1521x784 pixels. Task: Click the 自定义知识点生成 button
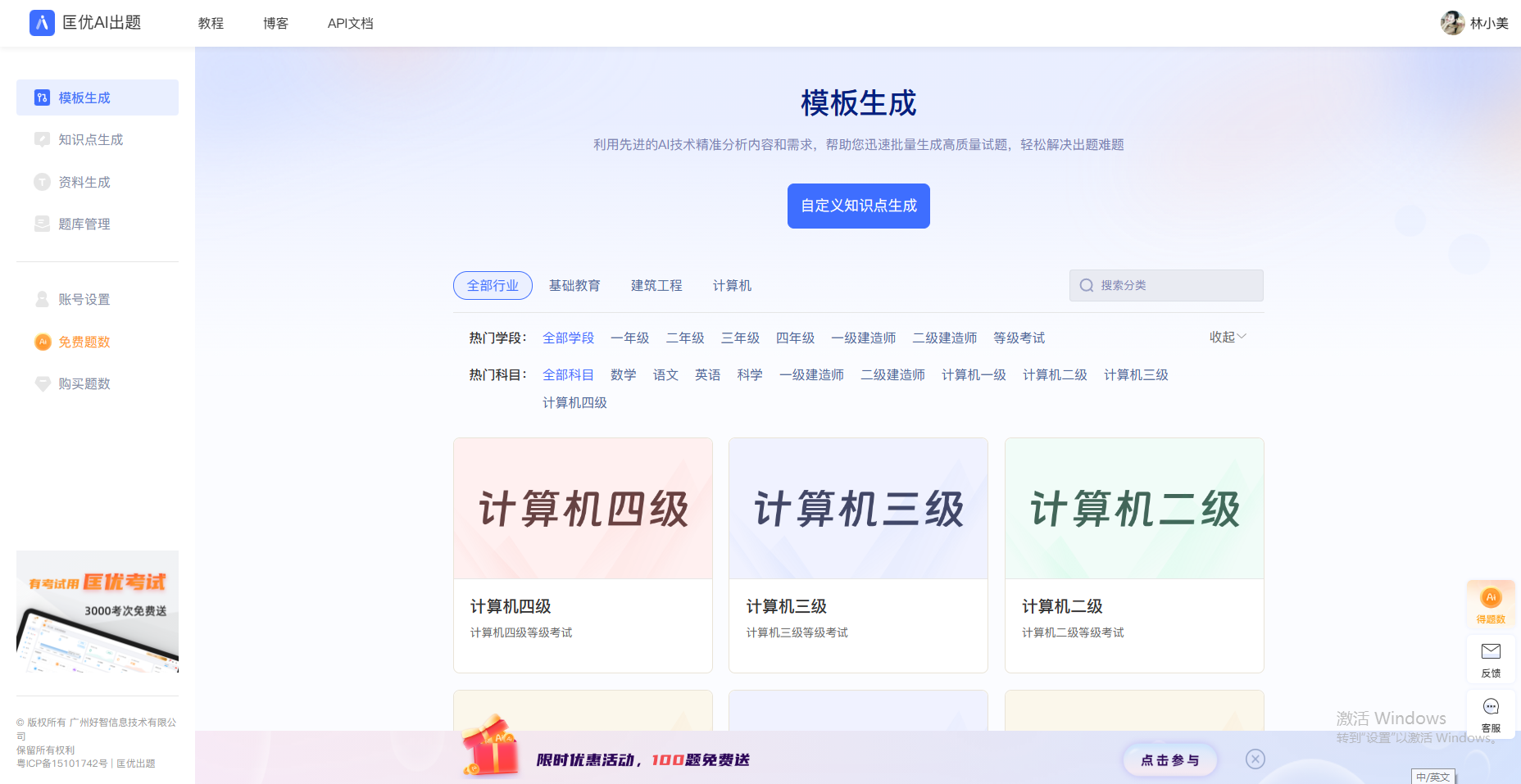pos(858,206)
